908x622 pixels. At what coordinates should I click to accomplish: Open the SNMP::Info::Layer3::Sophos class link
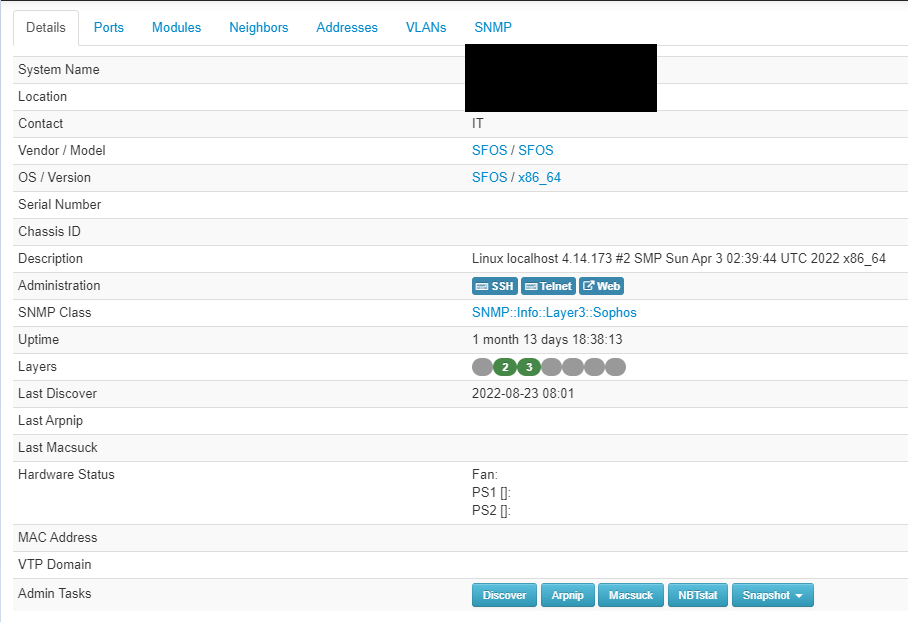click(x=554, y=312)
